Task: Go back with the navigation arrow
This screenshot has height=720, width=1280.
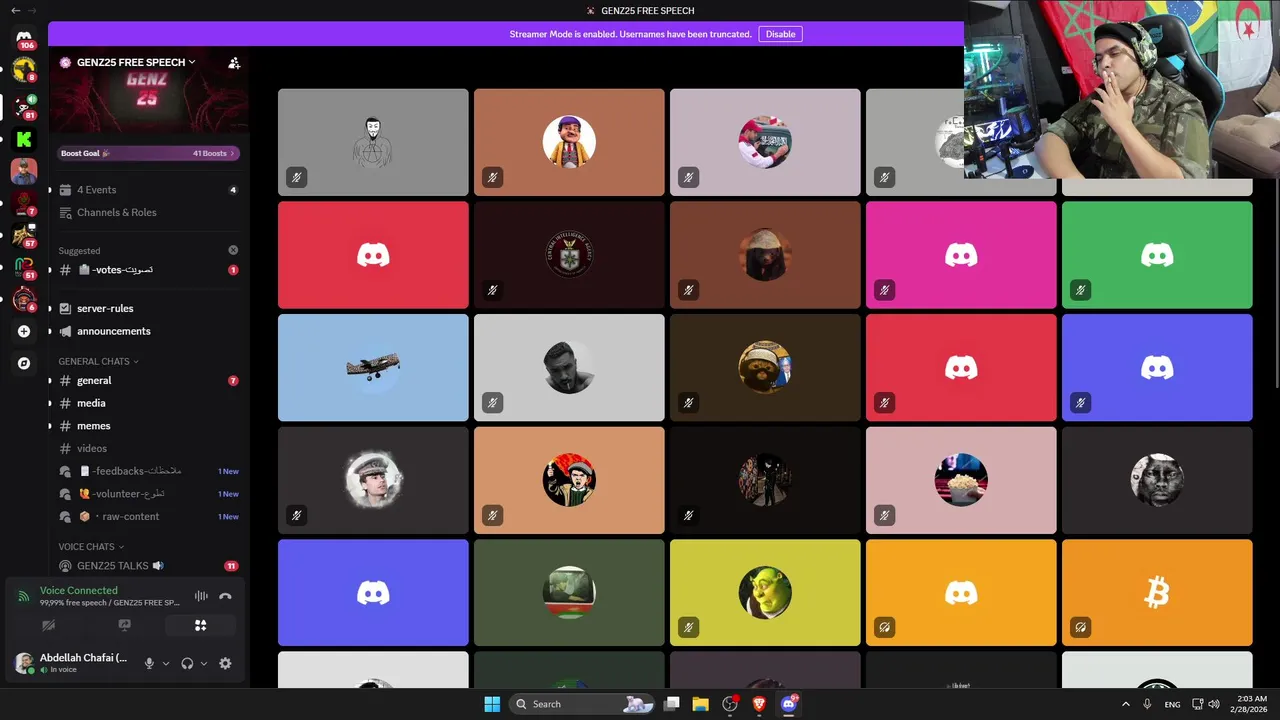Action: (15, 10)
